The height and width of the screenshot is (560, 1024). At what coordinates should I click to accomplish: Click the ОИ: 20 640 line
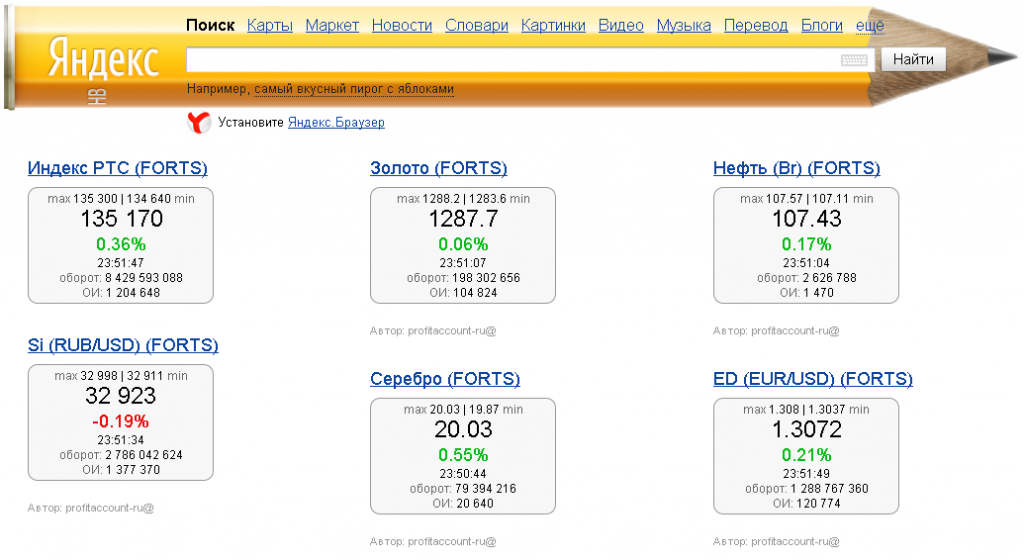point(463,504)
